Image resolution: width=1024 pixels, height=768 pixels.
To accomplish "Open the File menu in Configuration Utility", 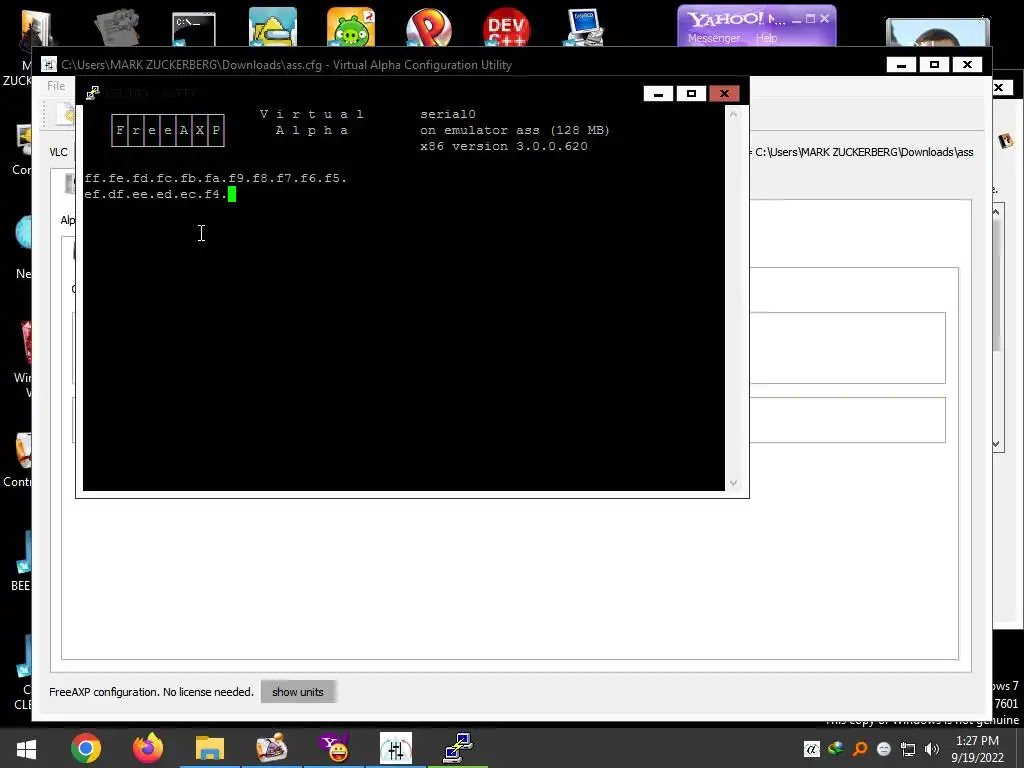I will (56, 86).
